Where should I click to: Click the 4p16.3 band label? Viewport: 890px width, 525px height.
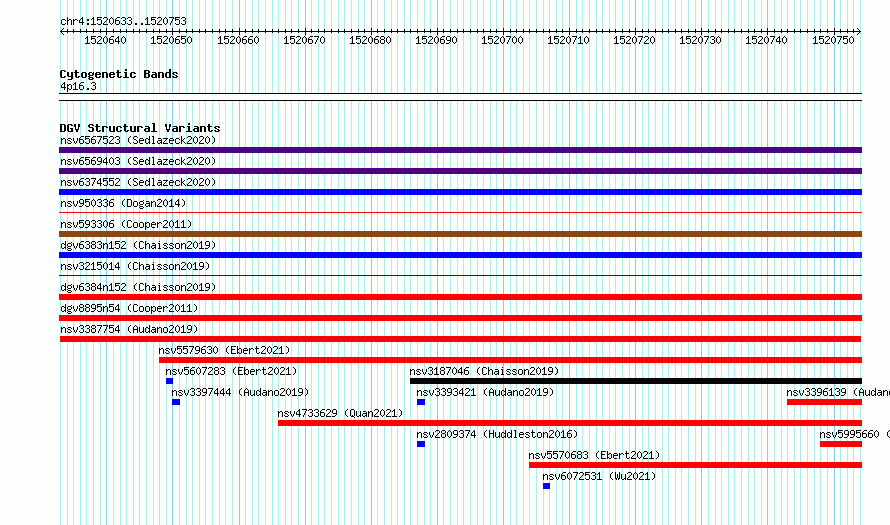tap(78, 86)
